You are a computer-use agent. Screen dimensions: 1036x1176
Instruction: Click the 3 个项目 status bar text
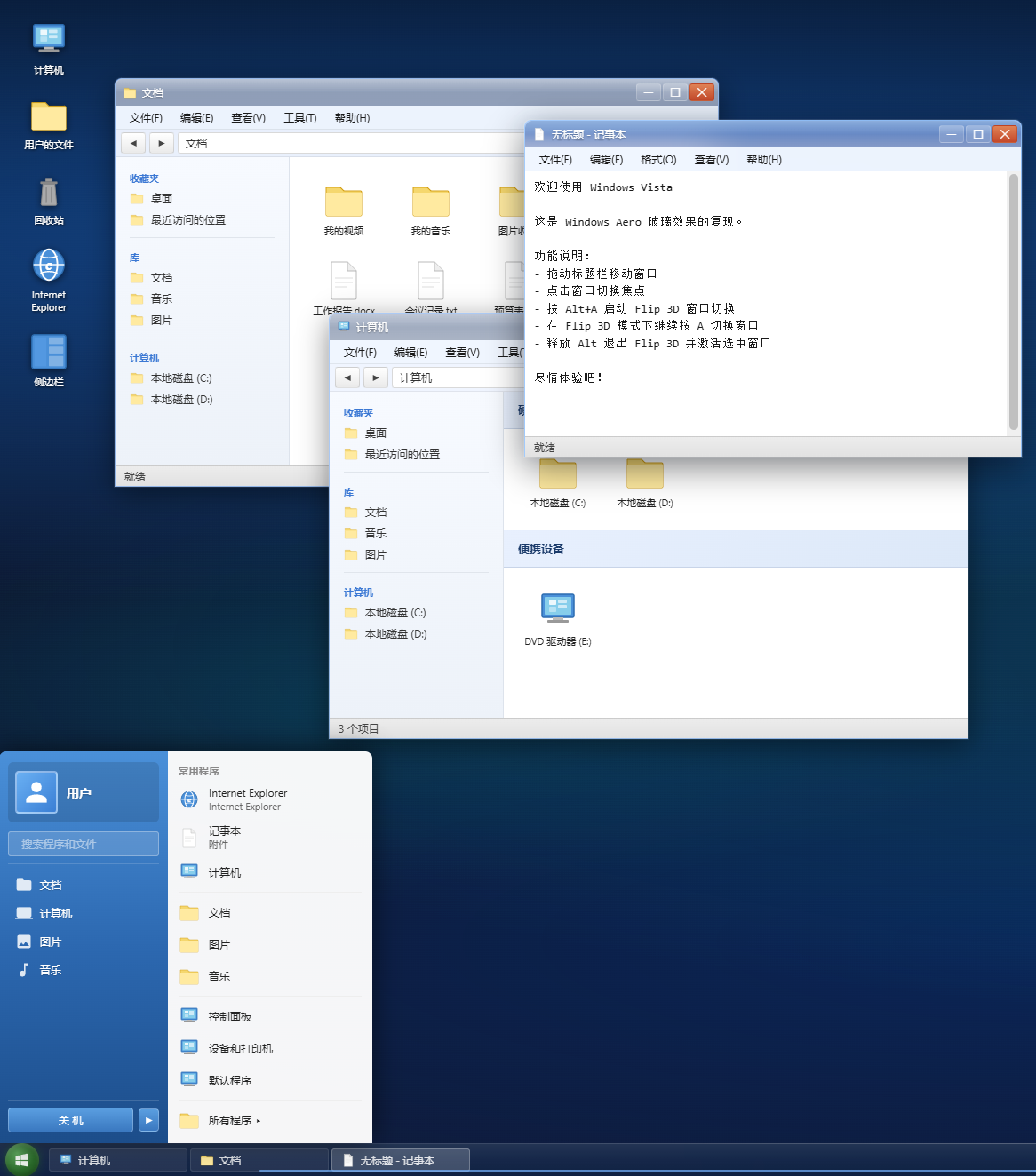(x=358, y=728)
